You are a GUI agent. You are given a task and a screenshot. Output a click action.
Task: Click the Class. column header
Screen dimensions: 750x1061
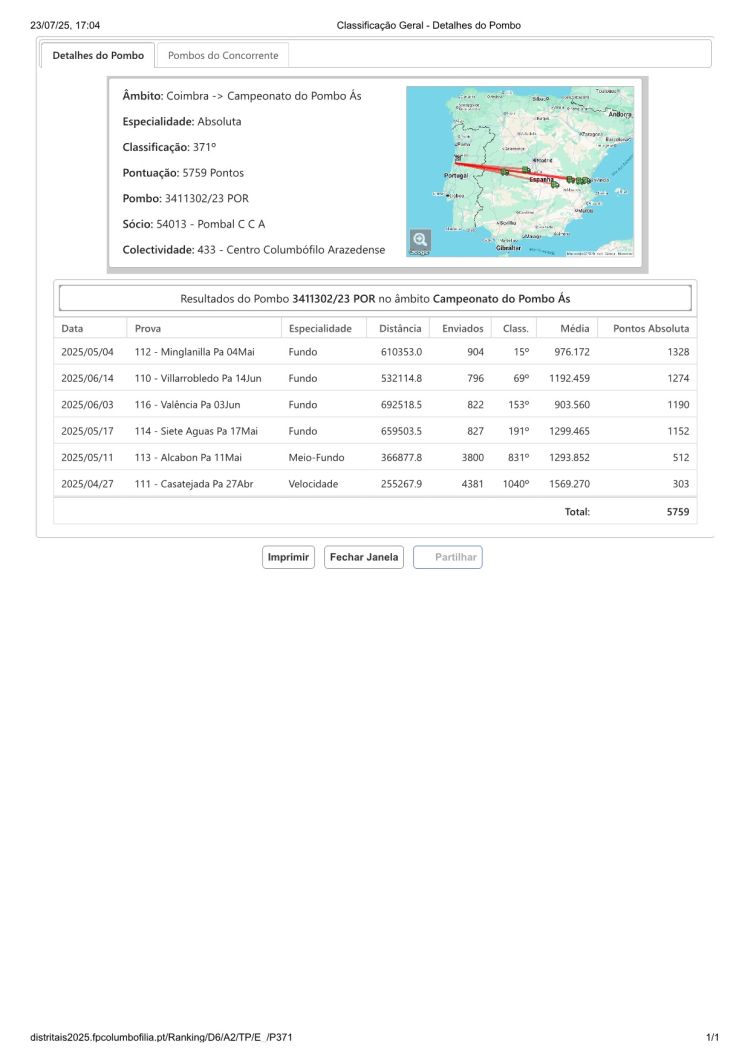(515, 328)
